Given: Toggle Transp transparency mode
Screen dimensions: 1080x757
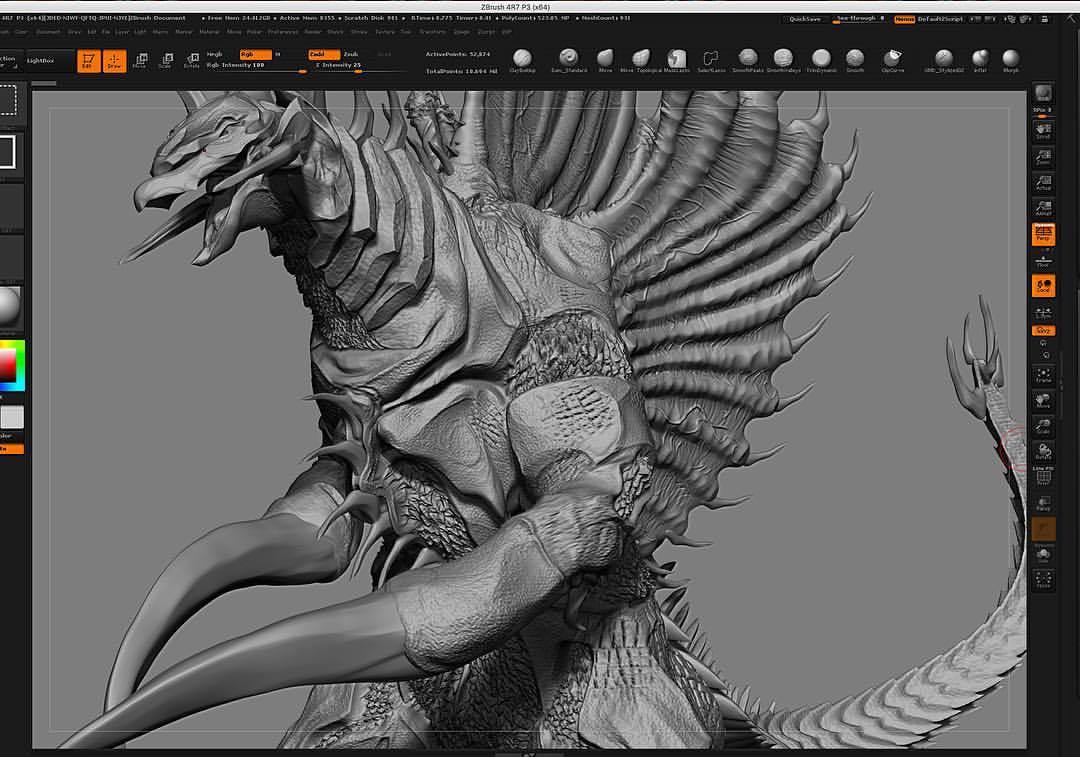Looking at the screenshot, I should [x=1043, y=504].
